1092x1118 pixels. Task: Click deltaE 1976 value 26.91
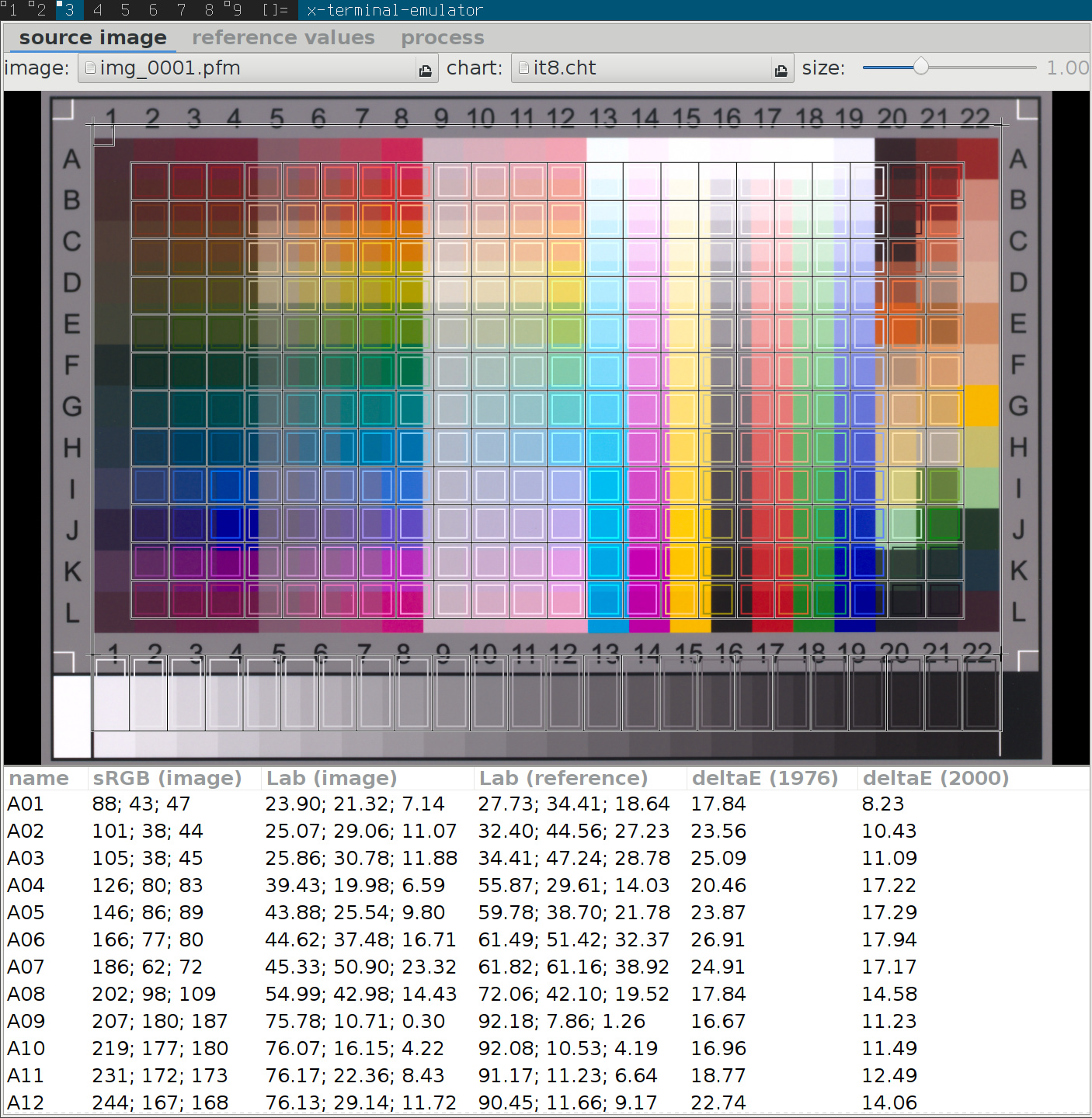[718, 940]
